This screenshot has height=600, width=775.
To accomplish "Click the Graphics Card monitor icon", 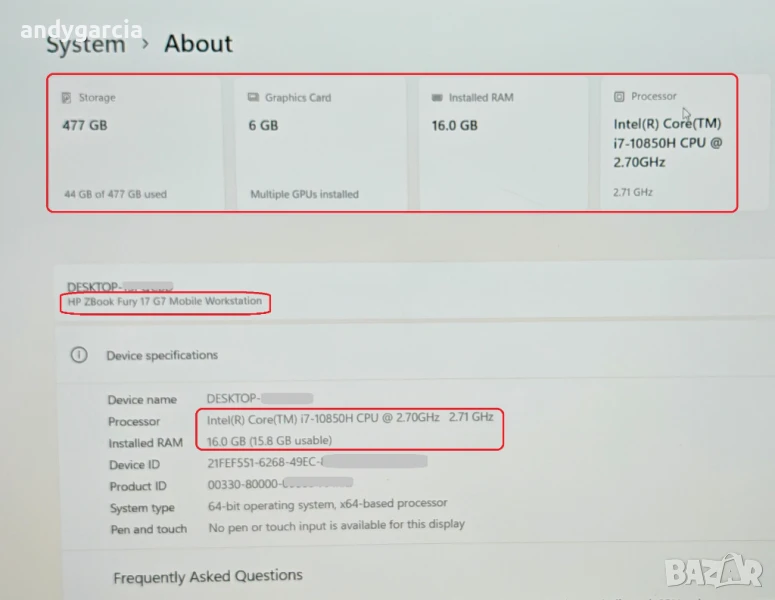I will coord(254,98).
